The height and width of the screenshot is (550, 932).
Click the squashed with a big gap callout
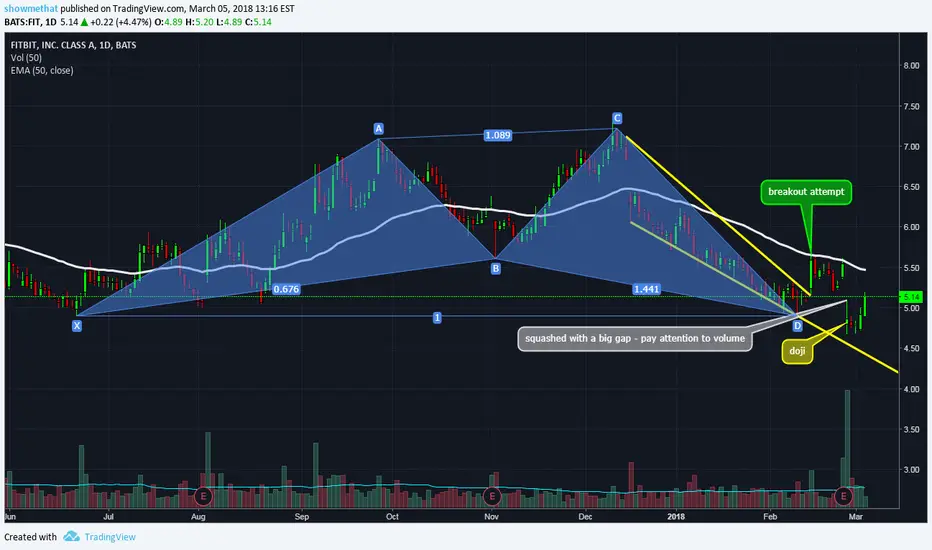tap(635, 338)
